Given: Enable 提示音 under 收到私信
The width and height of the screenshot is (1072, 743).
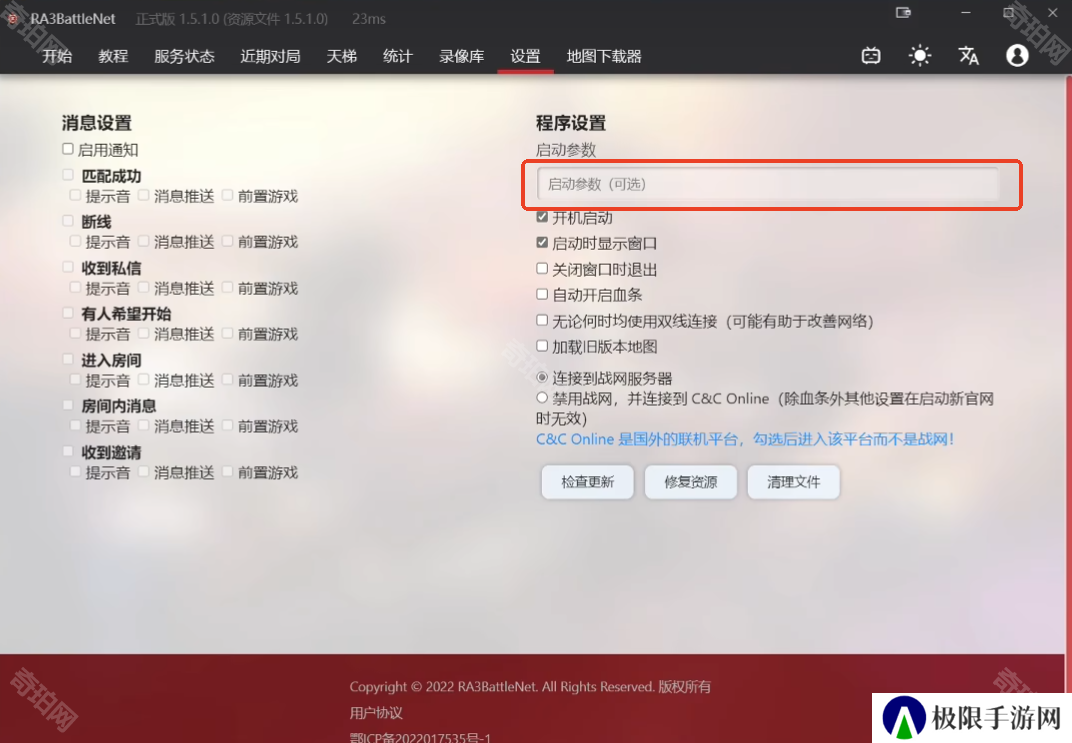Looking at the screenshot, I should coord(75,288).
